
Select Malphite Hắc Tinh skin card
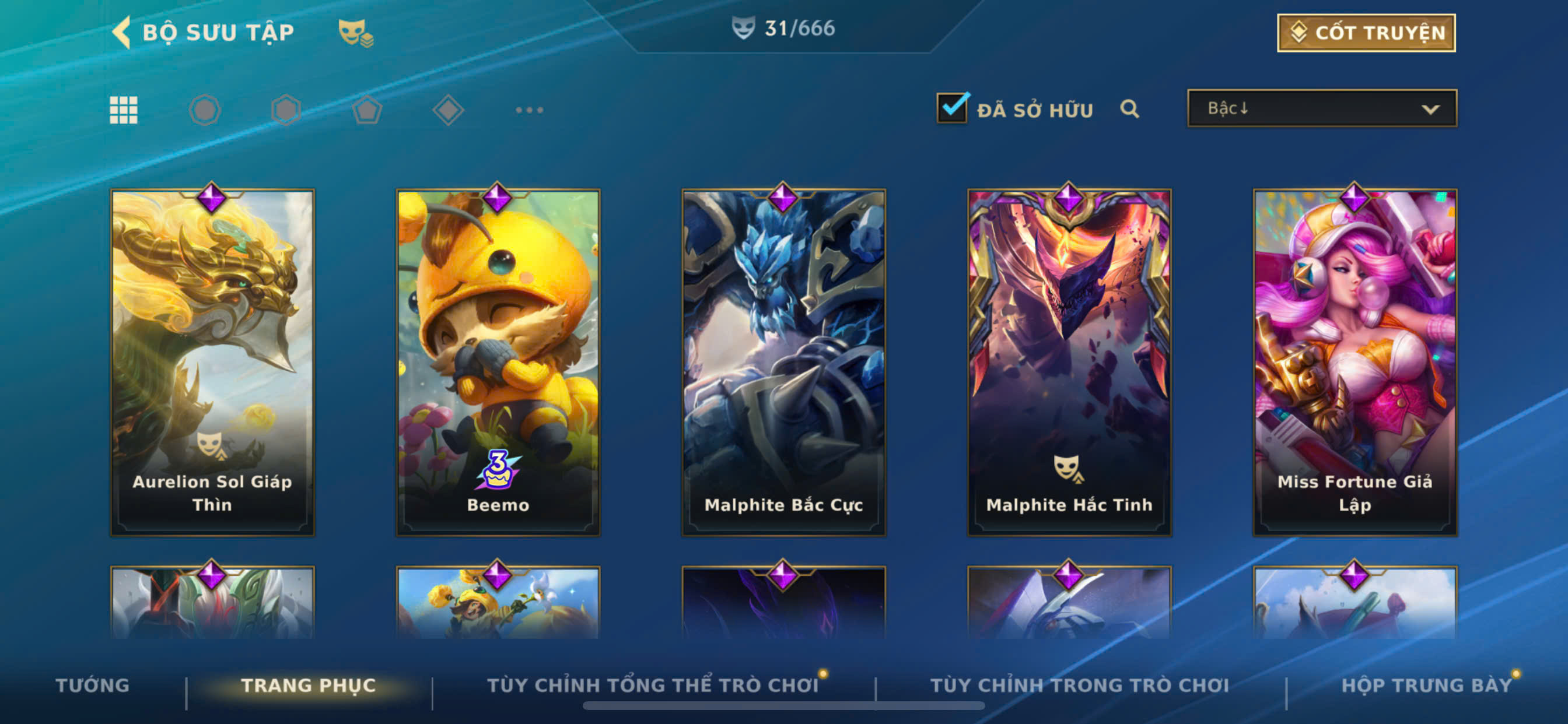pyautogui.click(x=1069, y=363)
